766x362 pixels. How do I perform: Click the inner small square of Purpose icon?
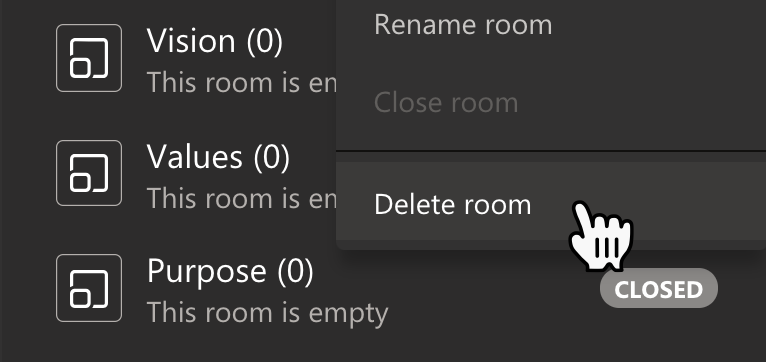tap(80, 298)
